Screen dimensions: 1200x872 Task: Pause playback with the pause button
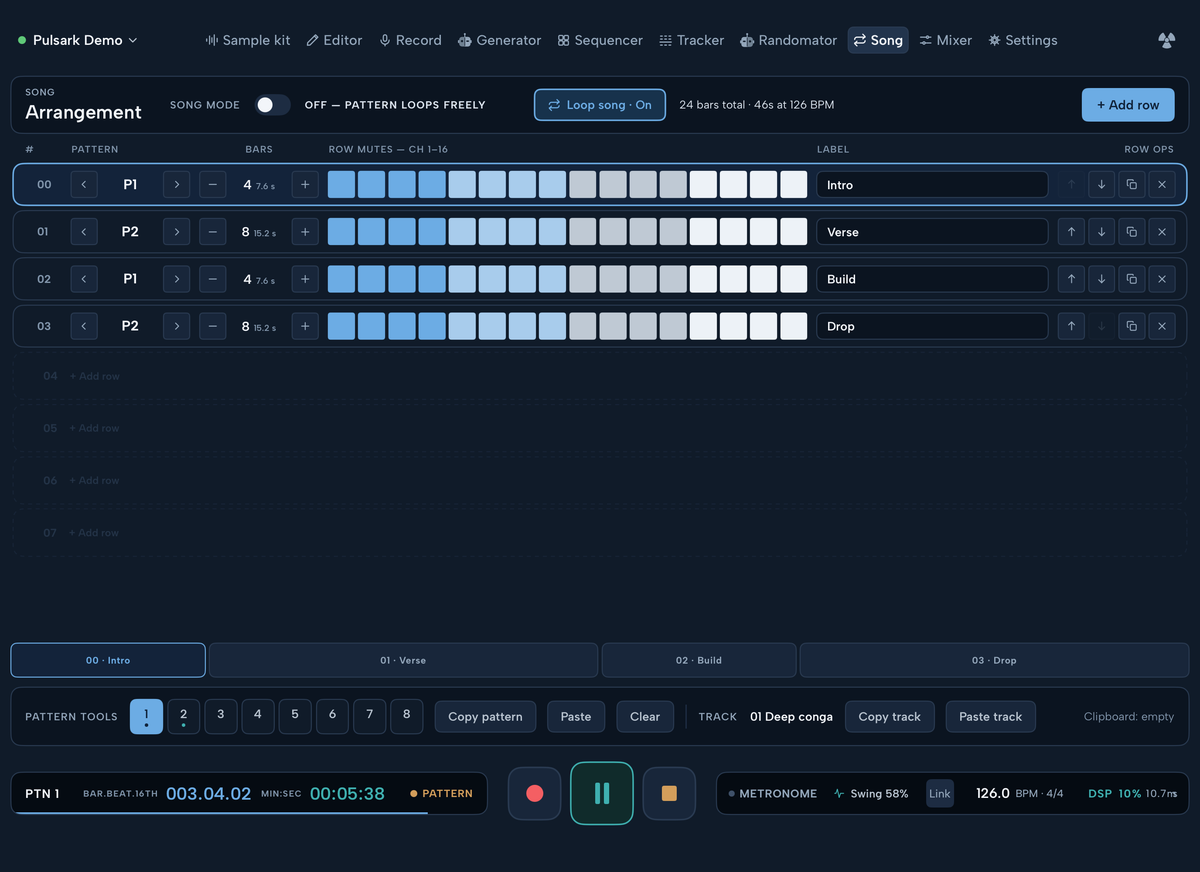[602, 793]
